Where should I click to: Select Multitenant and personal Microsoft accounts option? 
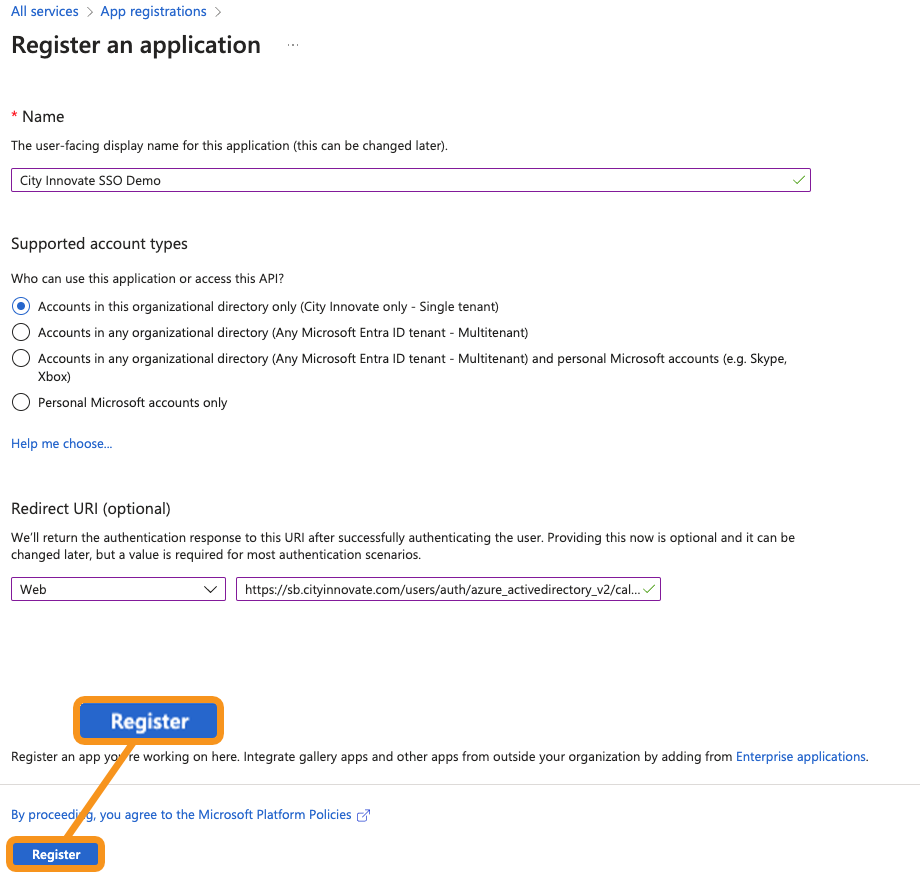(20, 358)
